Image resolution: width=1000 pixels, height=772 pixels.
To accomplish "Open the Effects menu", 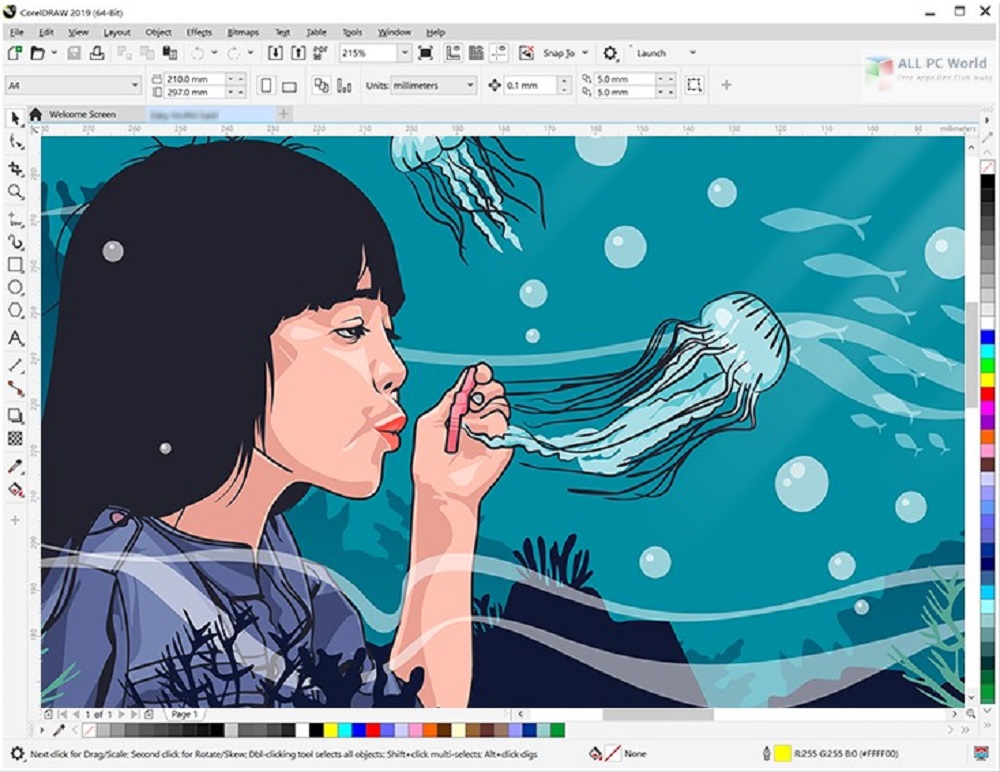I will [199, 32].
